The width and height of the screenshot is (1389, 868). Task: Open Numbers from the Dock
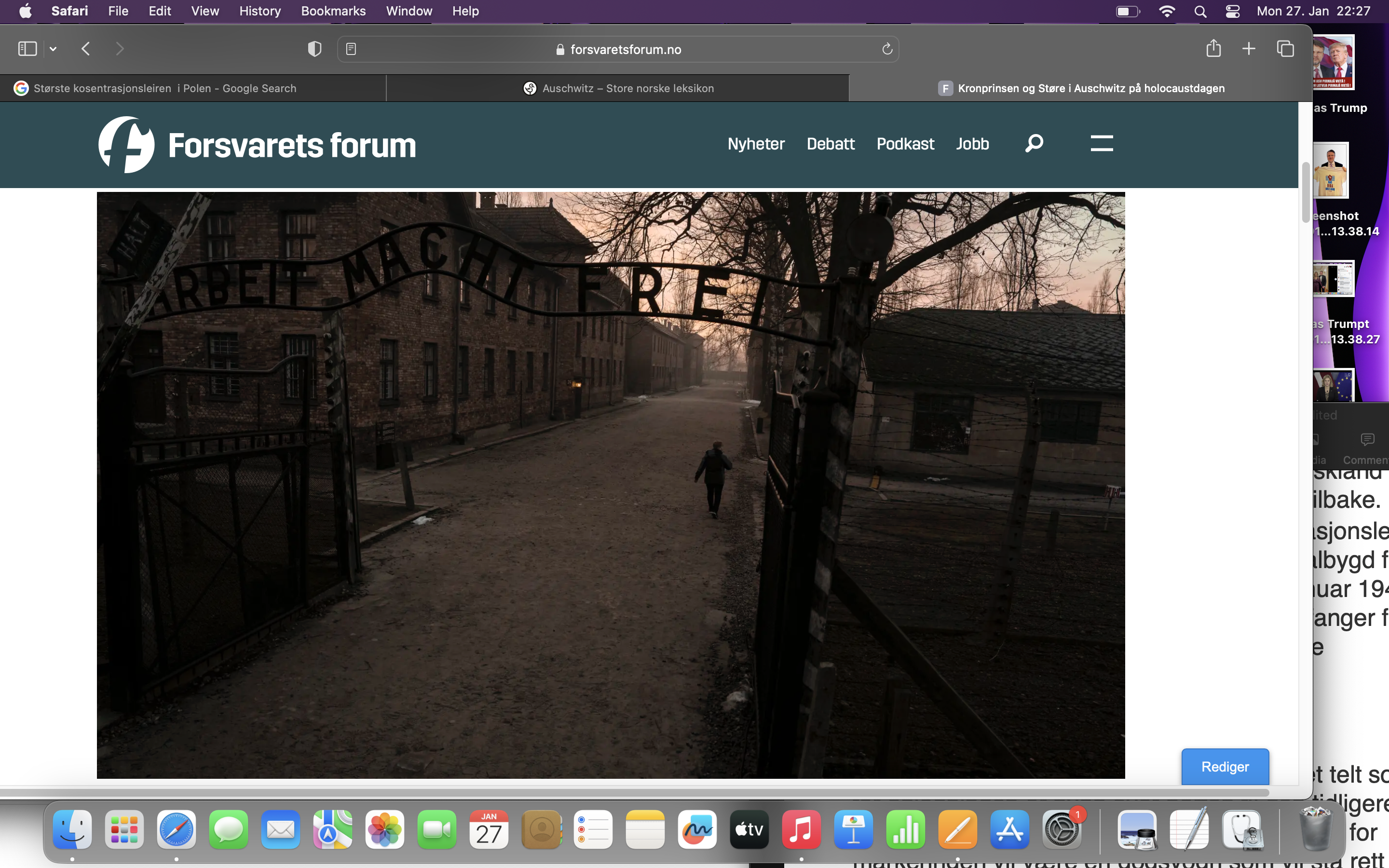tap(906, 829)
